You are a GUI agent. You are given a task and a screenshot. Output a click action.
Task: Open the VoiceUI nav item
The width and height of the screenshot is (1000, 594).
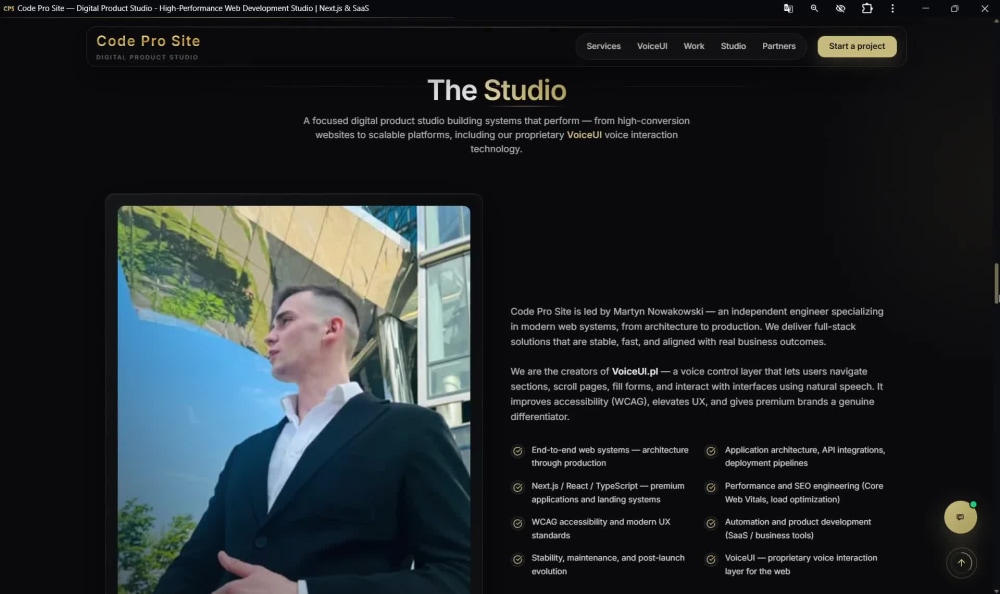tap(652, 46)
